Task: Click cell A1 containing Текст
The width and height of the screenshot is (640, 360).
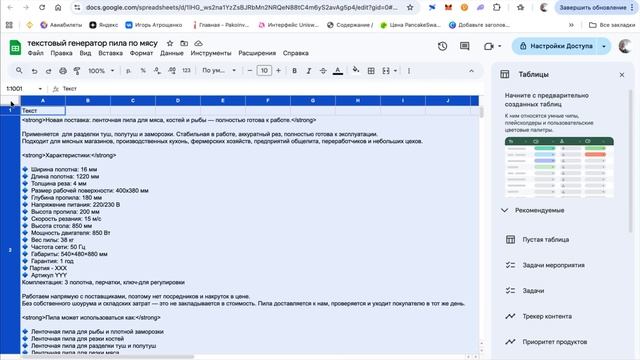Action: tap(43, 111)
